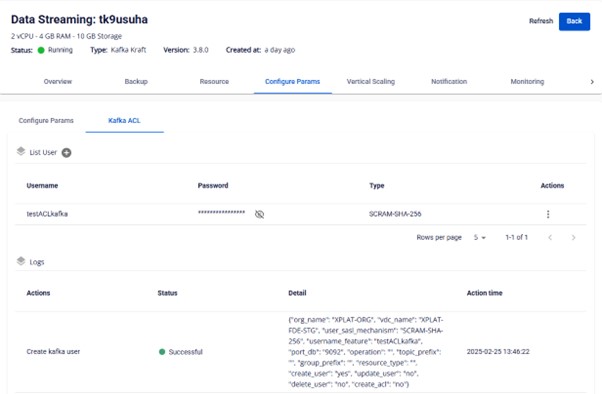The height and width of the screenshot is (394, 602).
Task: Select the Kafka ACL sub-tab
Action: (x=124, y=121)
